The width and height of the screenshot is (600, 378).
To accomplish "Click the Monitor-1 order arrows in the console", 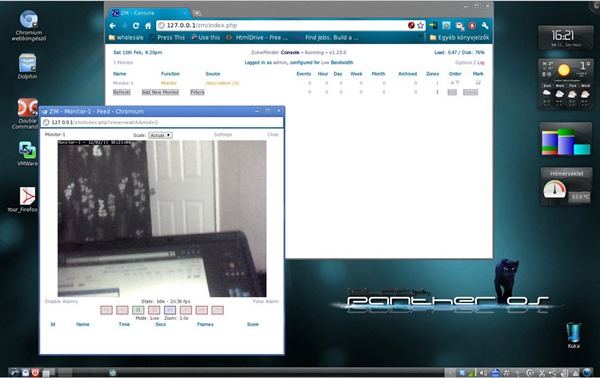I will coord(455,82).
